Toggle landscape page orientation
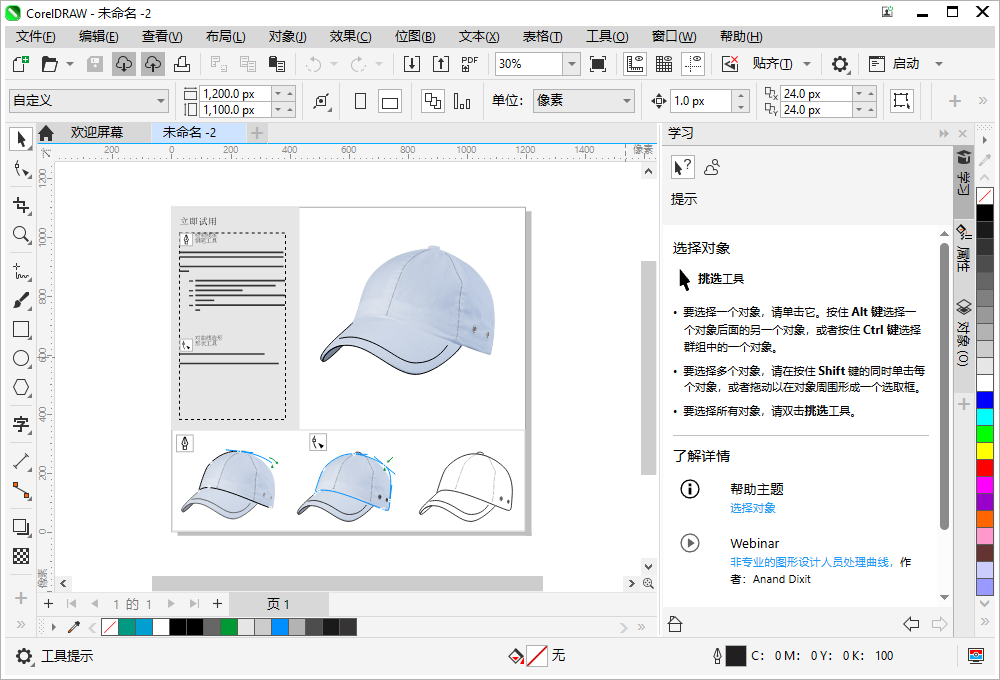Image resolution: width=1000 pixels, height=680 pixels. (x=390, y=101)
